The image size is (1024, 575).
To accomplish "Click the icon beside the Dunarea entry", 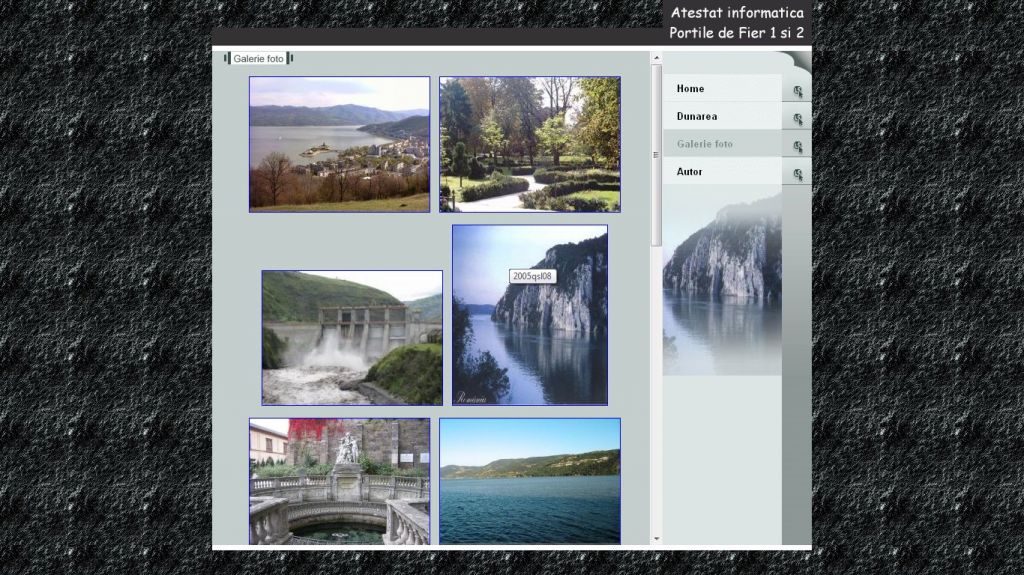I will pyautogui.click(x=797, y=119).
